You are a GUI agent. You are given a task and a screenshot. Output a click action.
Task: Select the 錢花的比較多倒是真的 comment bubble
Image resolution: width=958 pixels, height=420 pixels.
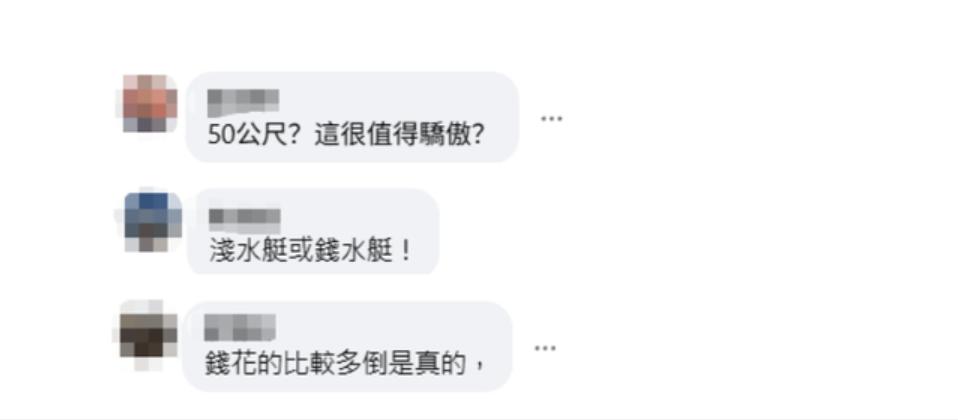[347, 347]
